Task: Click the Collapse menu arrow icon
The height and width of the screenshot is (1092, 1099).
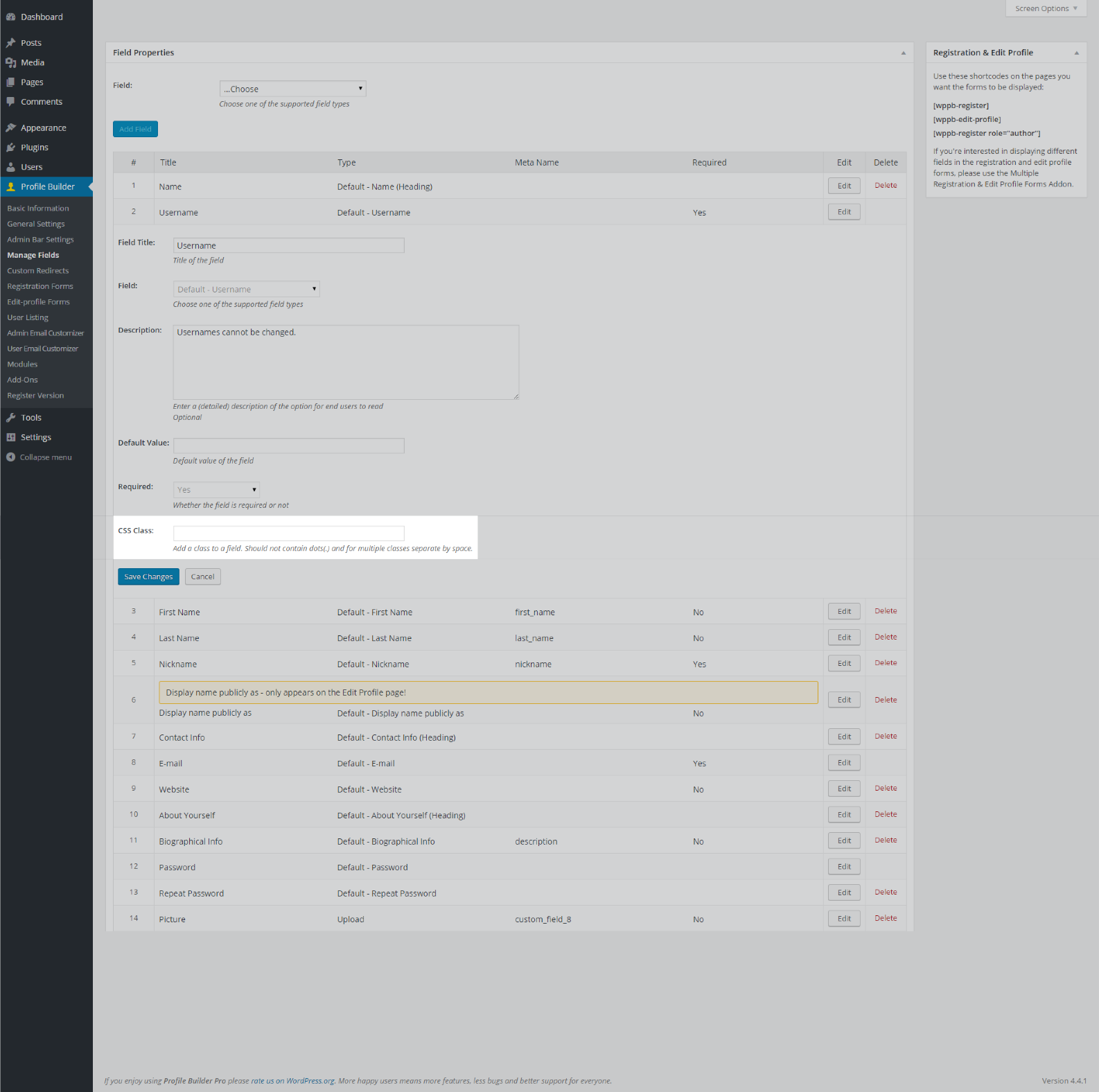Action: coord(11,457)
